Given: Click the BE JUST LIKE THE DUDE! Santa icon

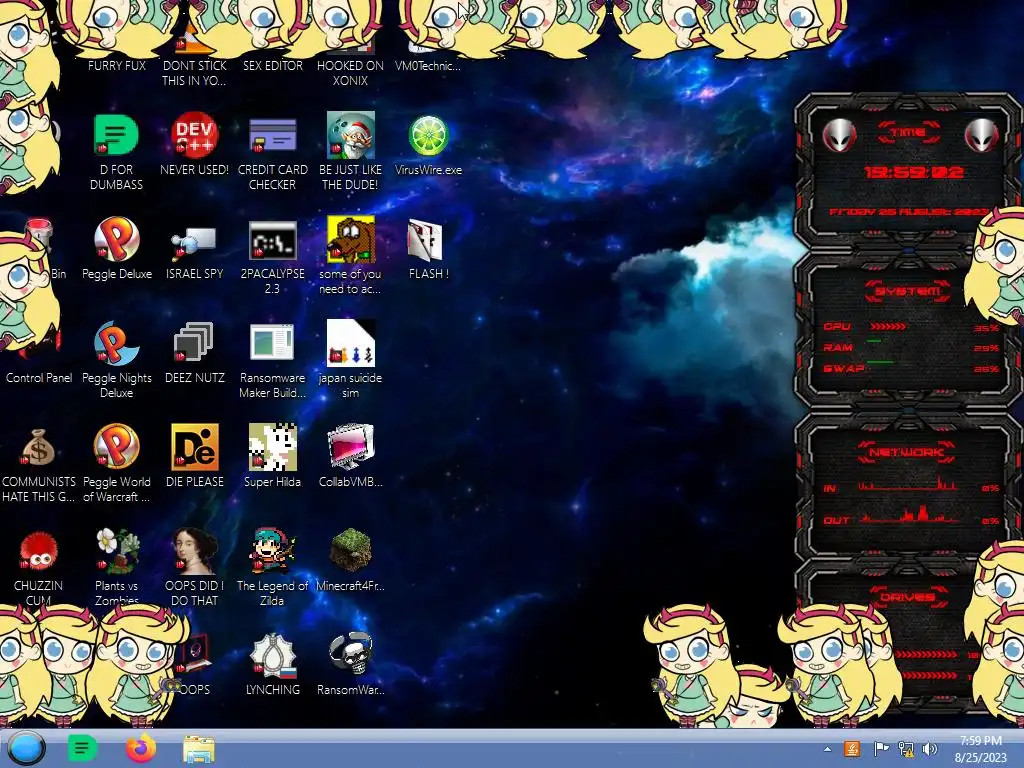Looking at the screenshot, I should pos(351,135).
